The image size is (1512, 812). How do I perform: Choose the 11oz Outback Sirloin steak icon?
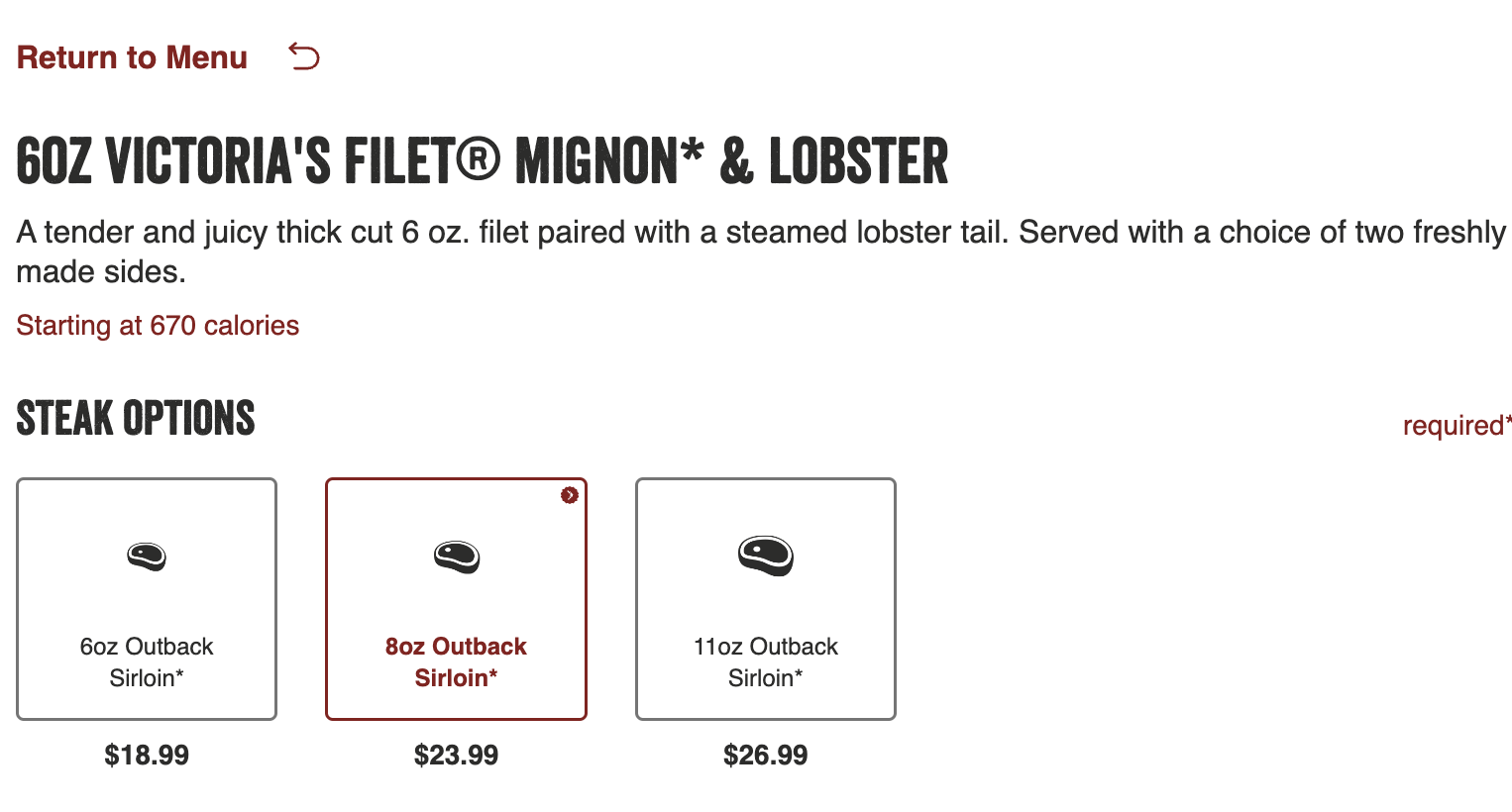tap(766, 556)
